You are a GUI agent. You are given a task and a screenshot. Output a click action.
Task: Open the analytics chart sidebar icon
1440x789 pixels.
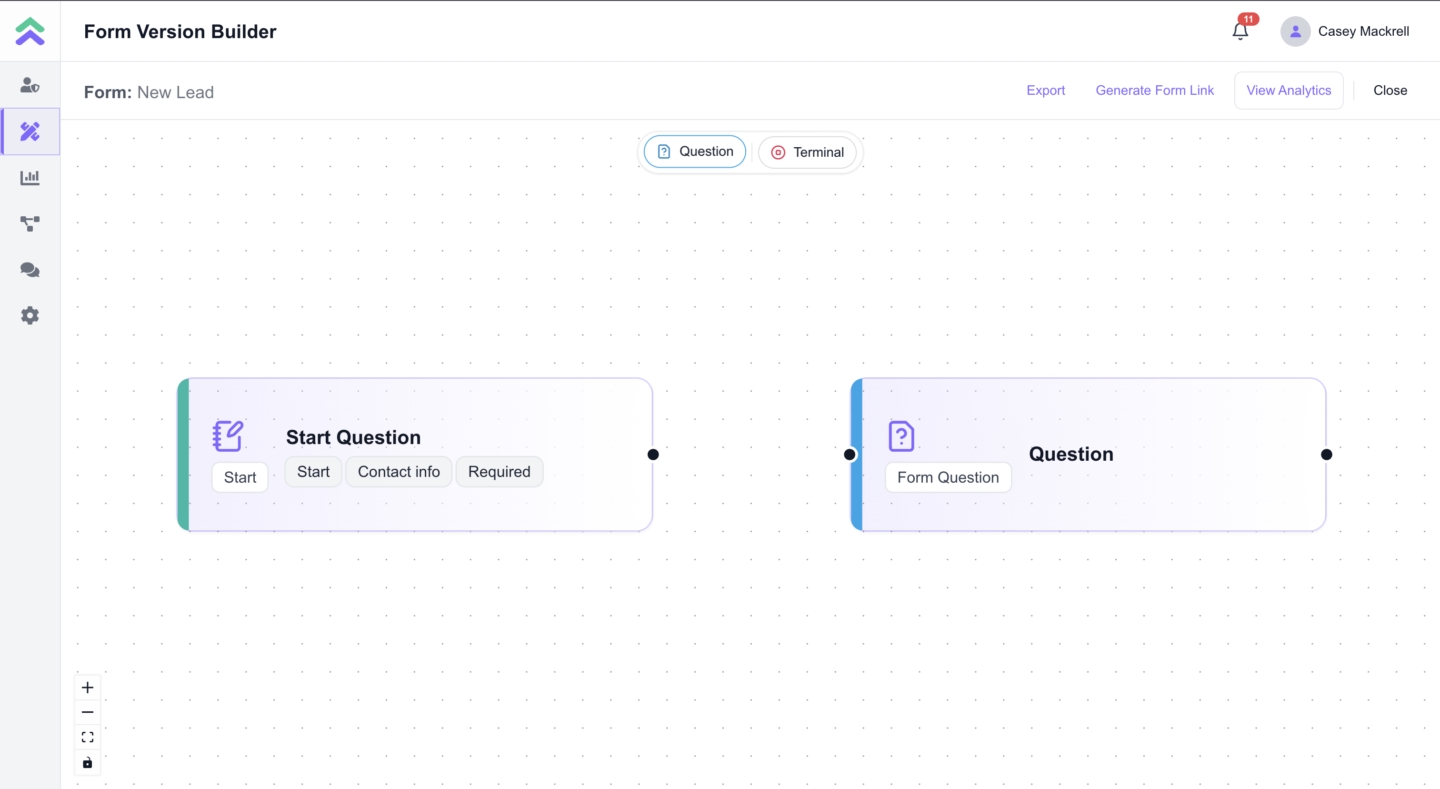[x=30, y=178]
